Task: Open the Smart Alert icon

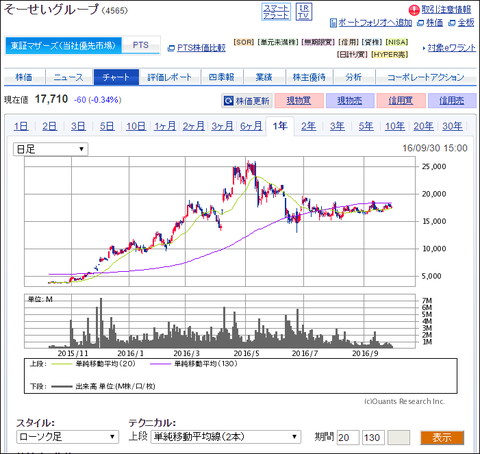Action: tap(276, 12)
